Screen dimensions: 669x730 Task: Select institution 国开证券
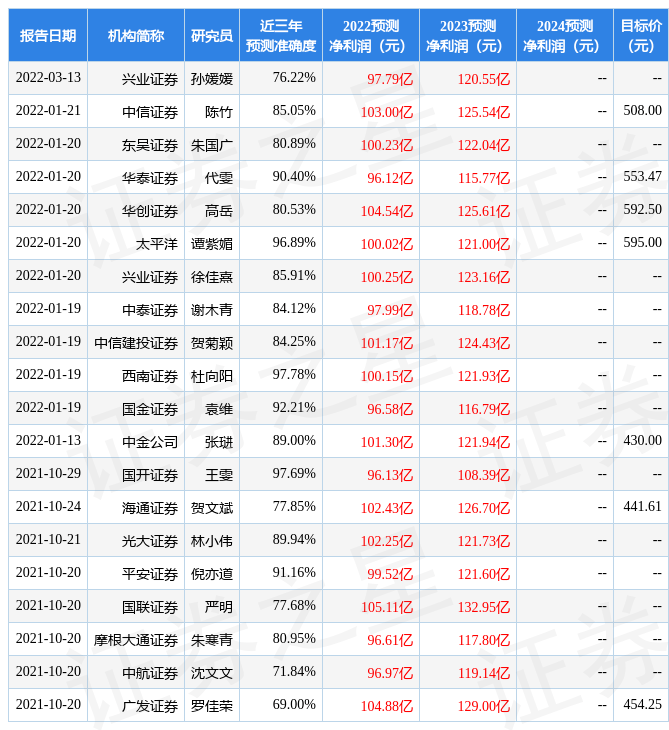coord(150,475)
